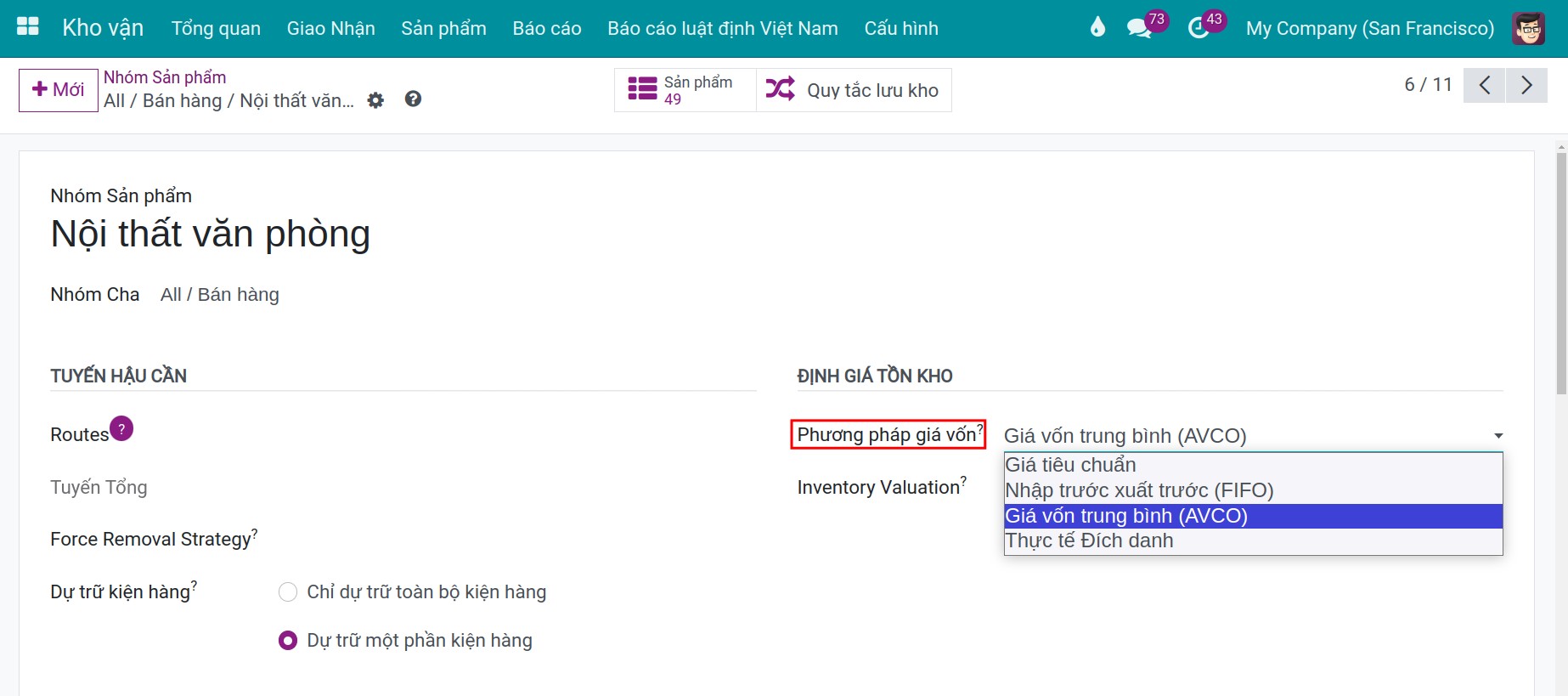Open the Tổng quan menu
Viewport: 1568px width, 696px height.
(x=216, y=28)
